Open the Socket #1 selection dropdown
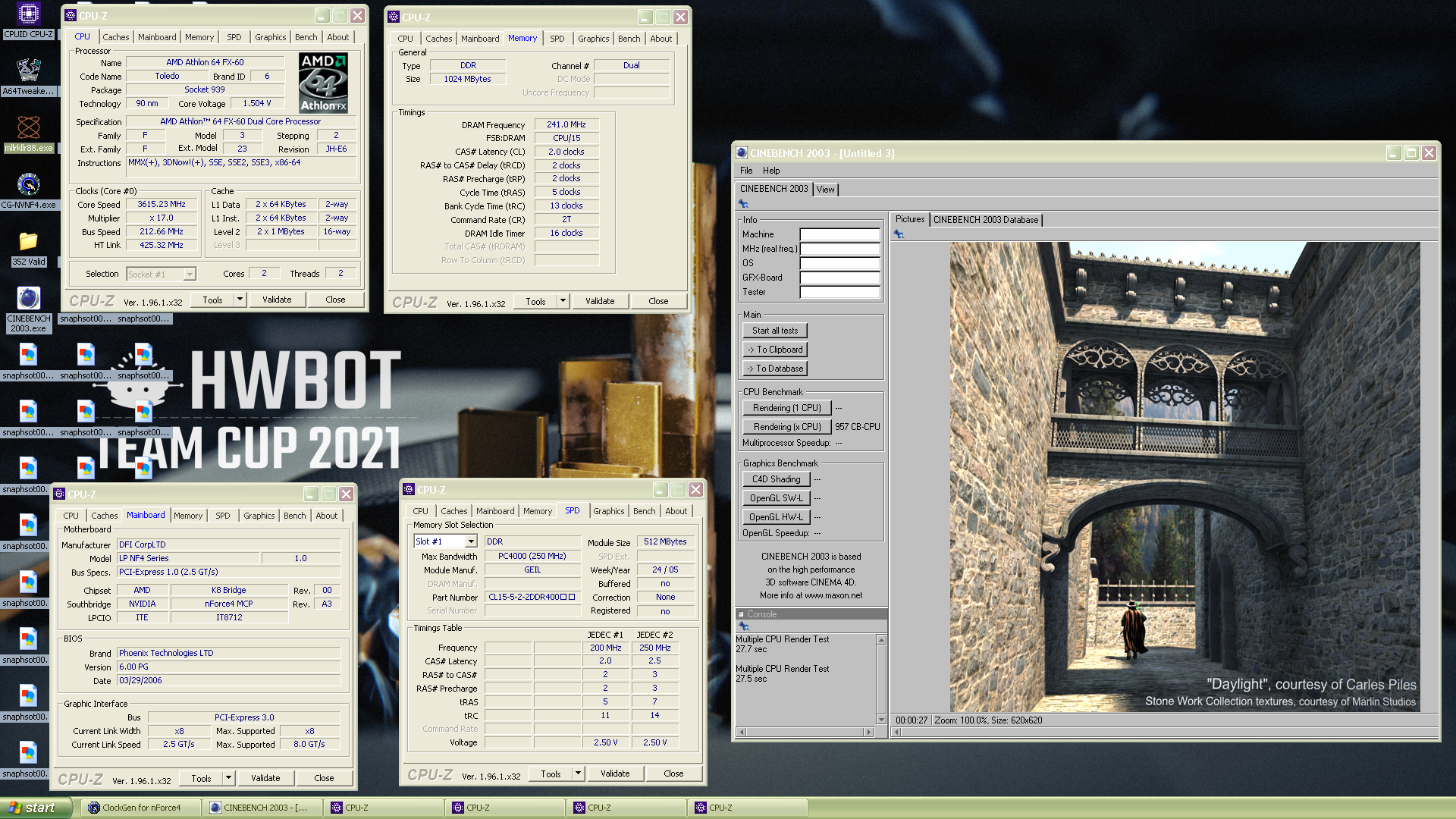Screen dimensions: 1456x819 coord(190,274)
